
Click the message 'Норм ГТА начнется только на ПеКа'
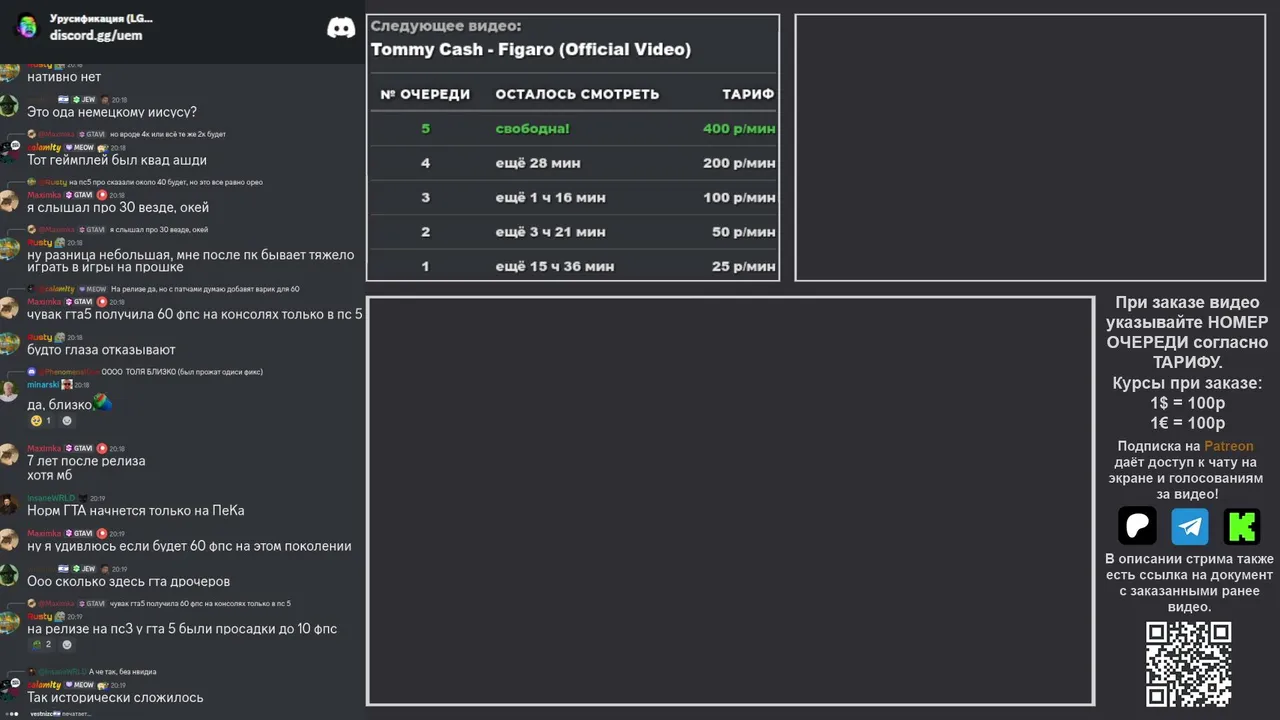coord(136,511)
